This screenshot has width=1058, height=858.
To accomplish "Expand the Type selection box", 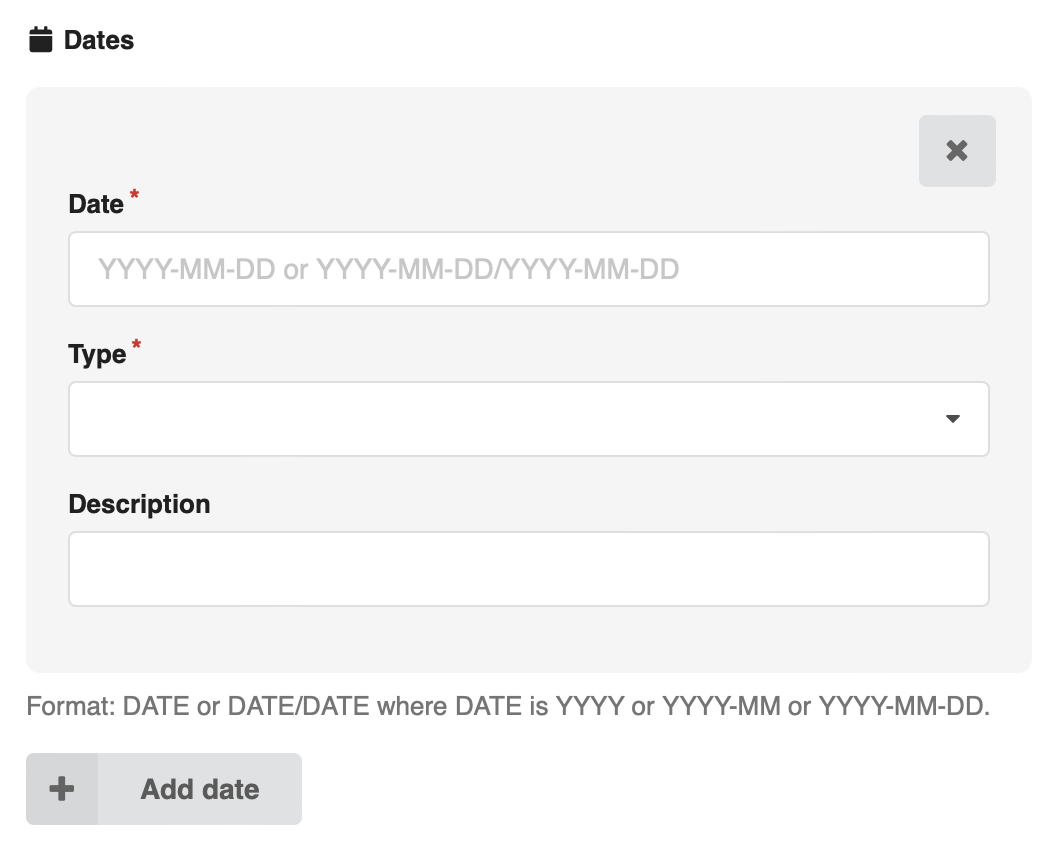I will pyautogui.click(x=529, y=419).
